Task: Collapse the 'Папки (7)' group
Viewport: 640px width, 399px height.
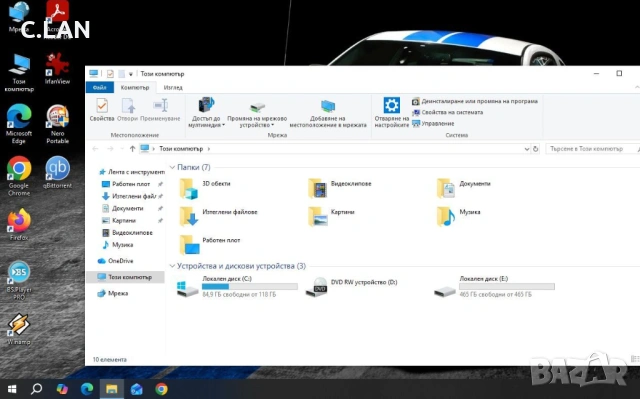Action: 172,167
